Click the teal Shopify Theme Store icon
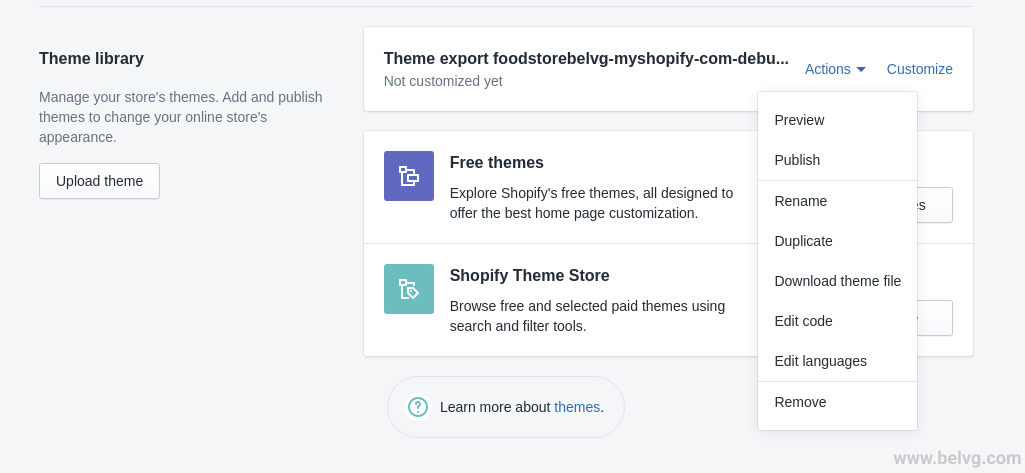Viewport: 1025px width, 473px height. pyautogui.click(x=409, y=289)
